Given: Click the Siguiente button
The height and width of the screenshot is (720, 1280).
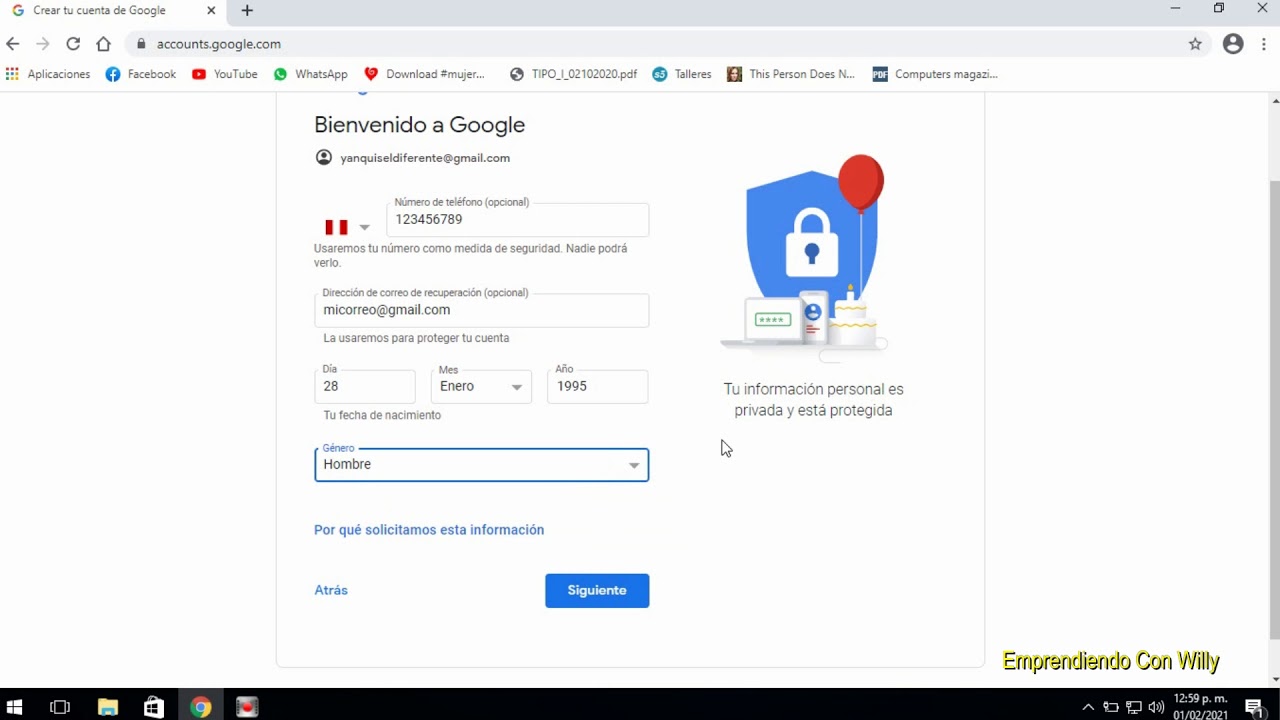Looking at the screenshot, I should (597, 590).
